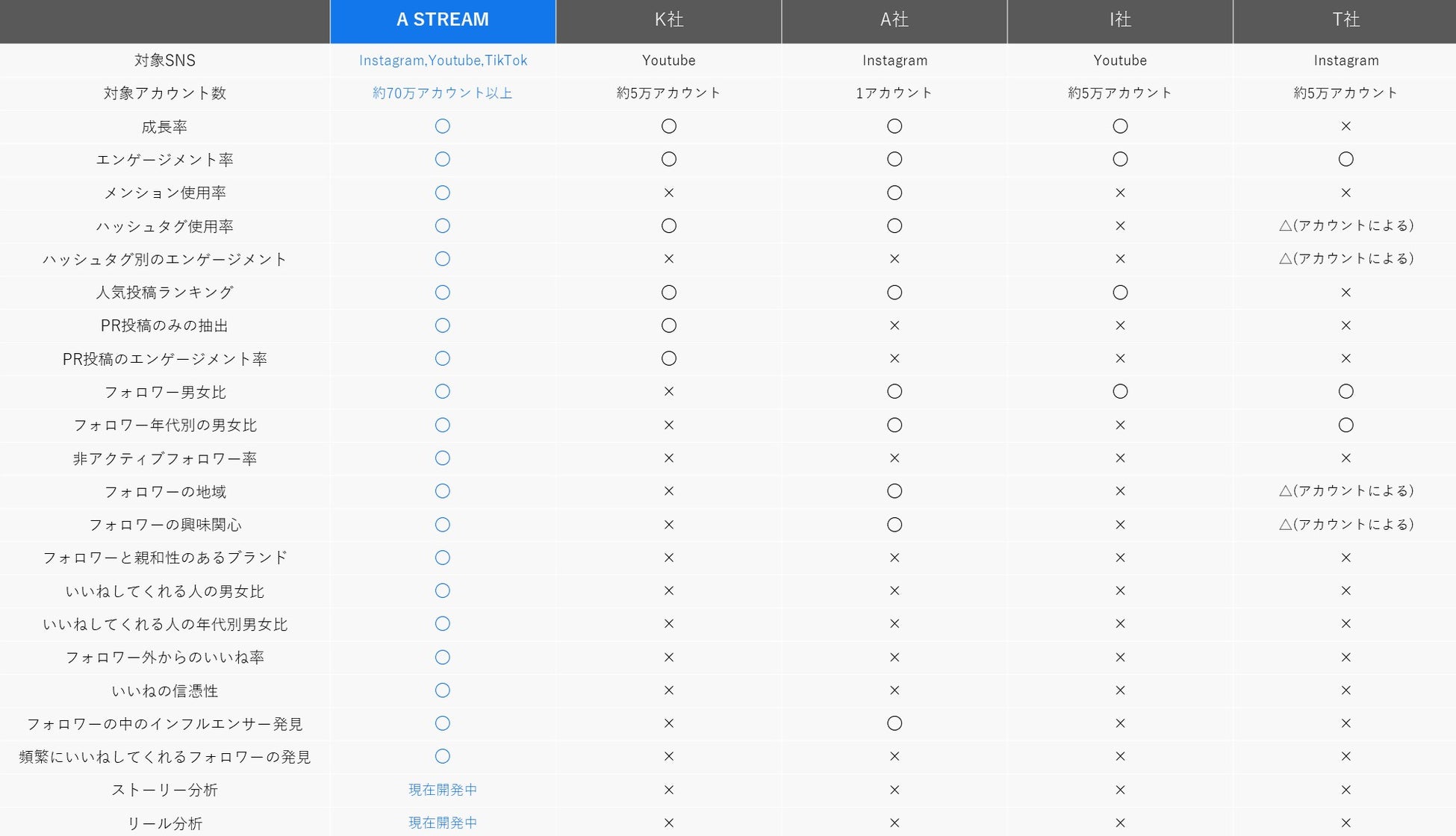Click the Instagram,Youtube,TikTok blue text
The image size is (1456, 836).
click(x=442, y=60)
